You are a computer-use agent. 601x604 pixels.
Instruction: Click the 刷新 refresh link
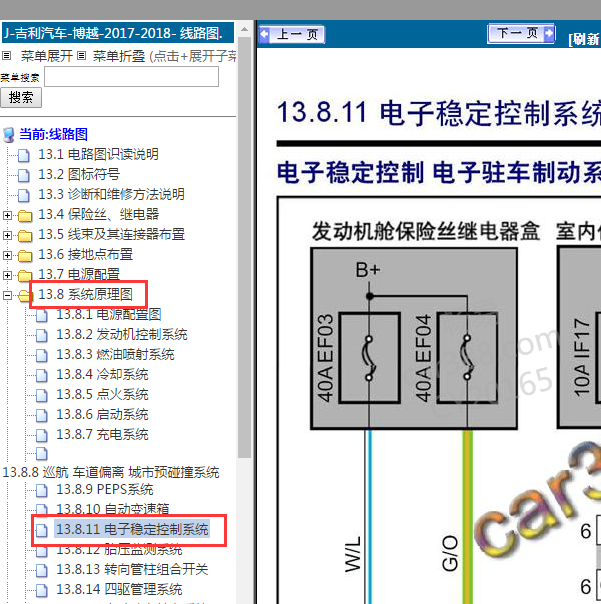[585, 39]
